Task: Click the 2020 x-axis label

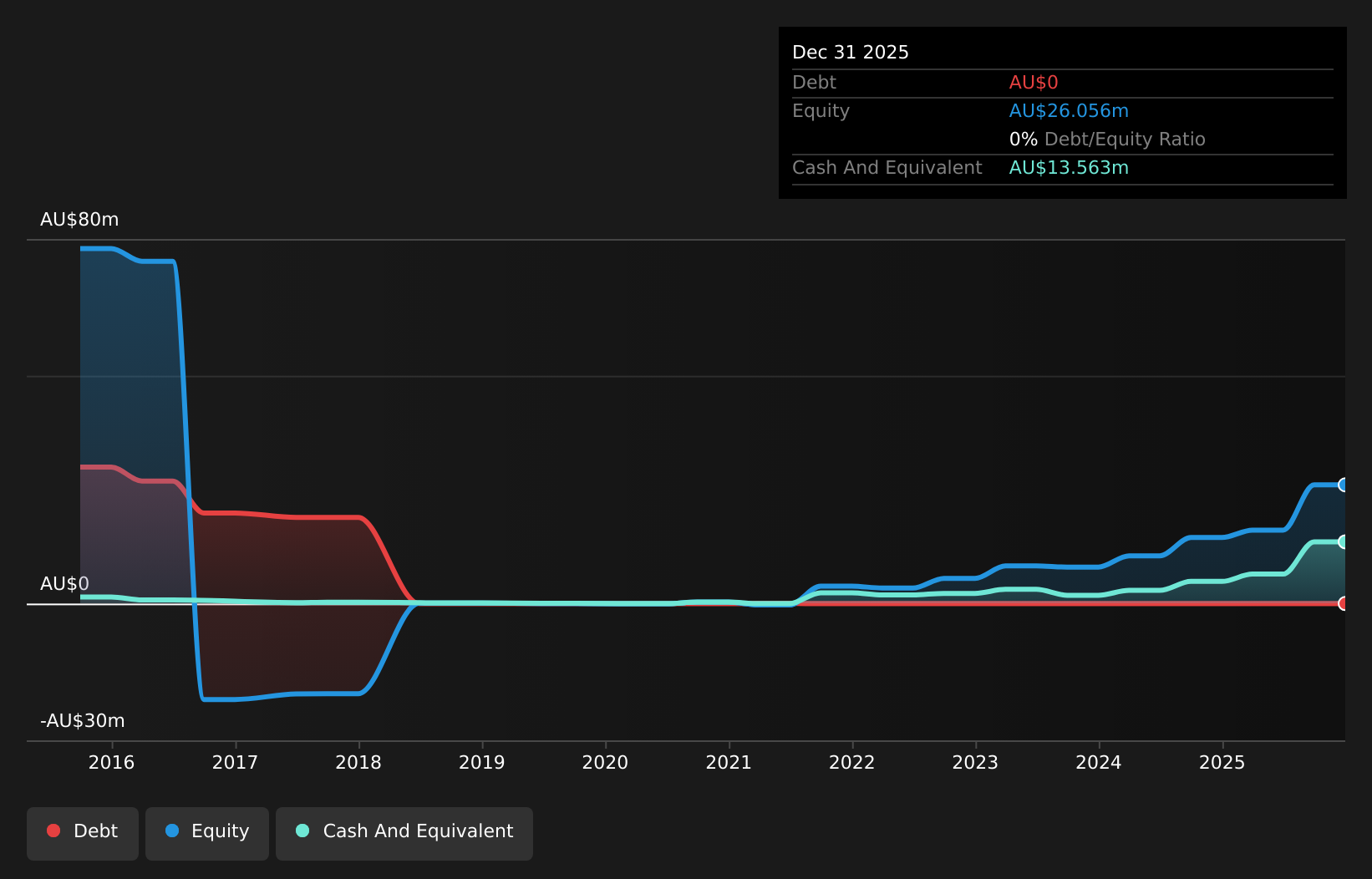Action: coord(605,763)
